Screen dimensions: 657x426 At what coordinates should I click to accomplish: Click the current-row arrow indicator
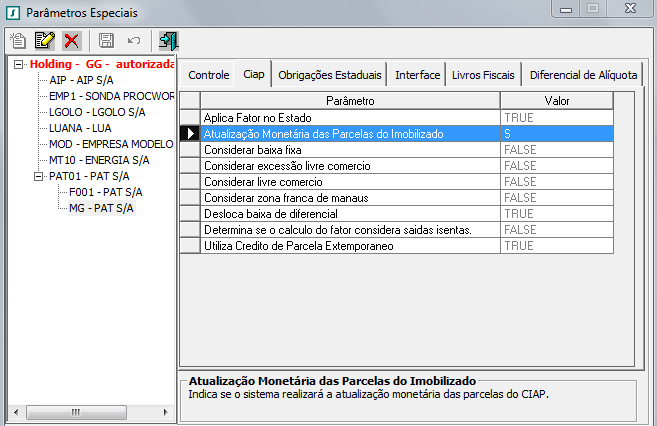point(190,134)
